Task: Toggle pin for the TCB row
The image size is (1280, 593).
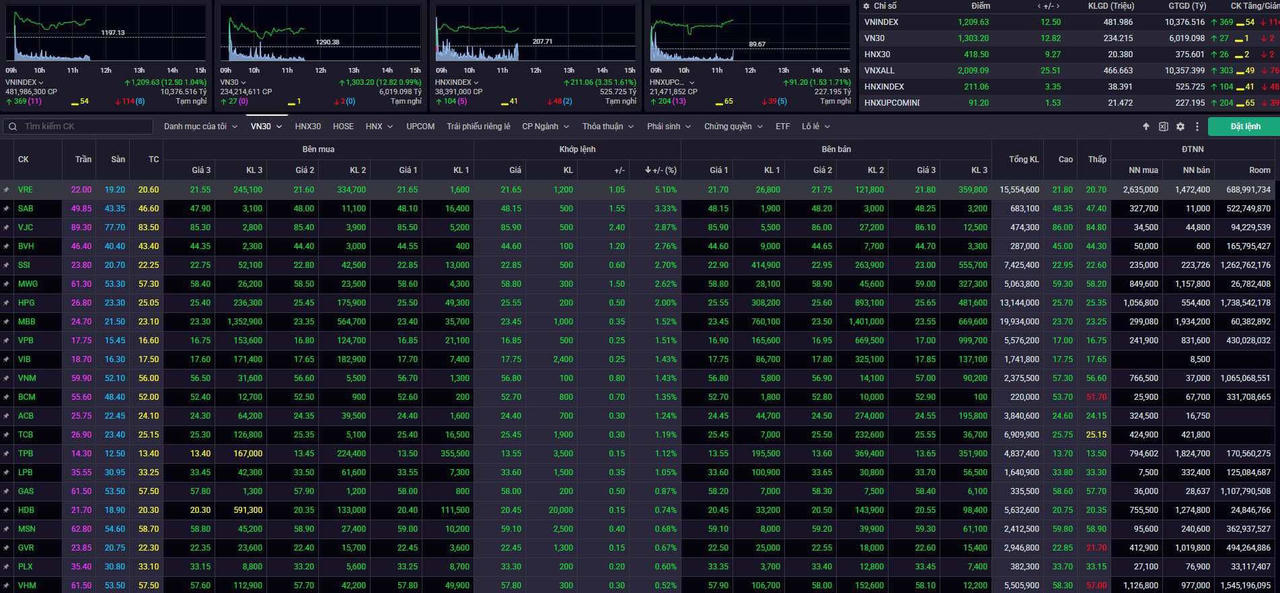Action: 6,435
